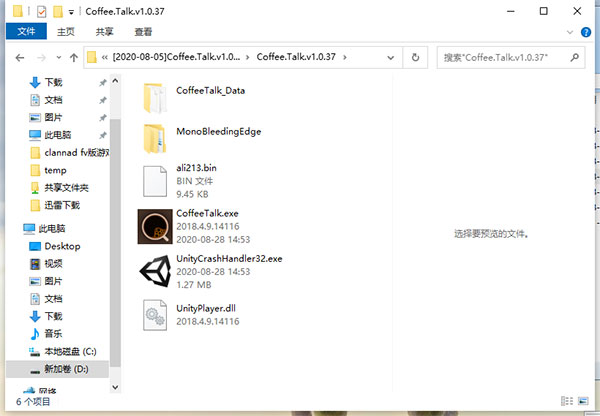Open the 查看 ribbon tab
The width and height of the screenshot is (600, 416).
click(143, 32)
